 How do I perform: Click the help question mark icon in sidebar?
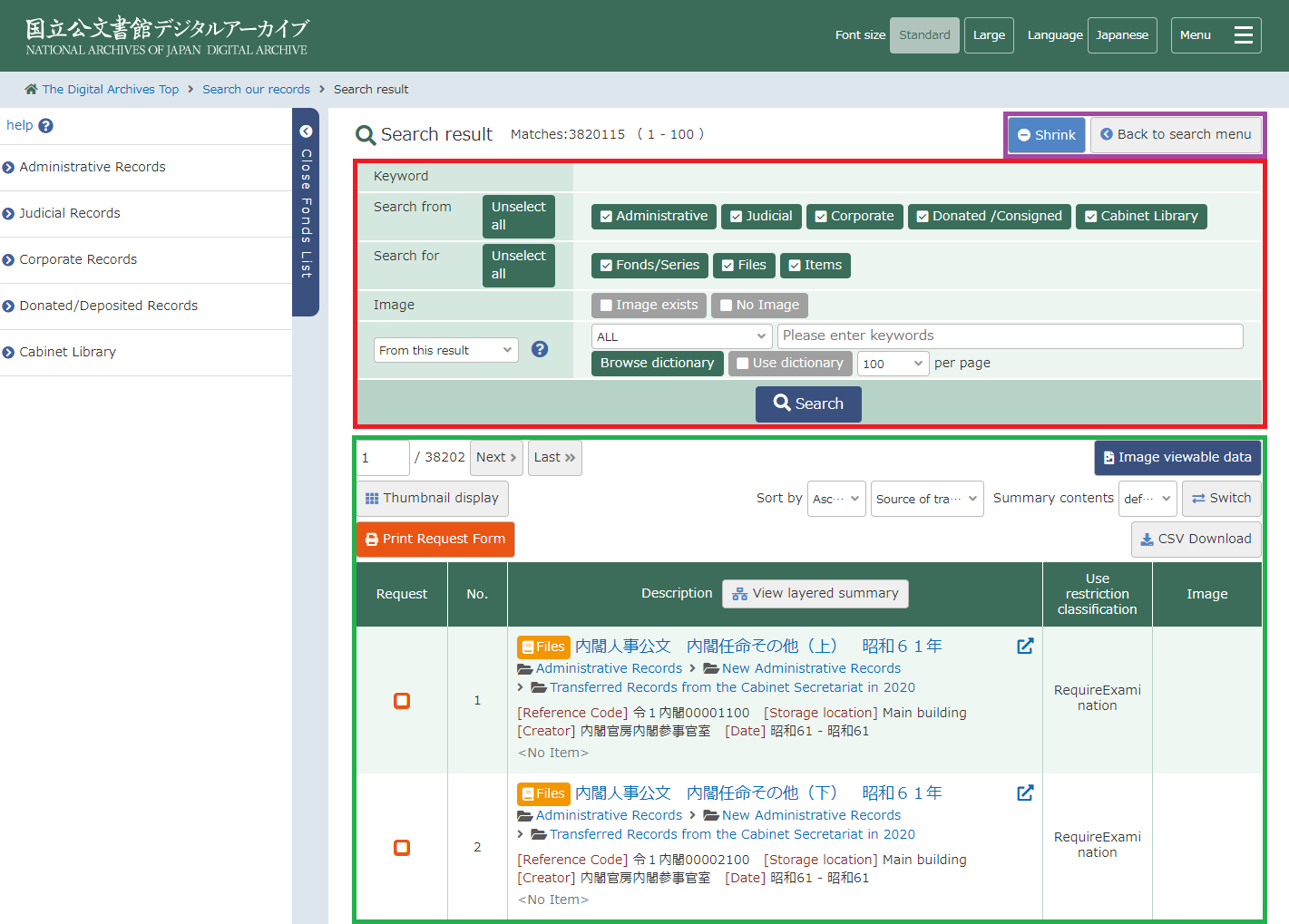(46, 126)
